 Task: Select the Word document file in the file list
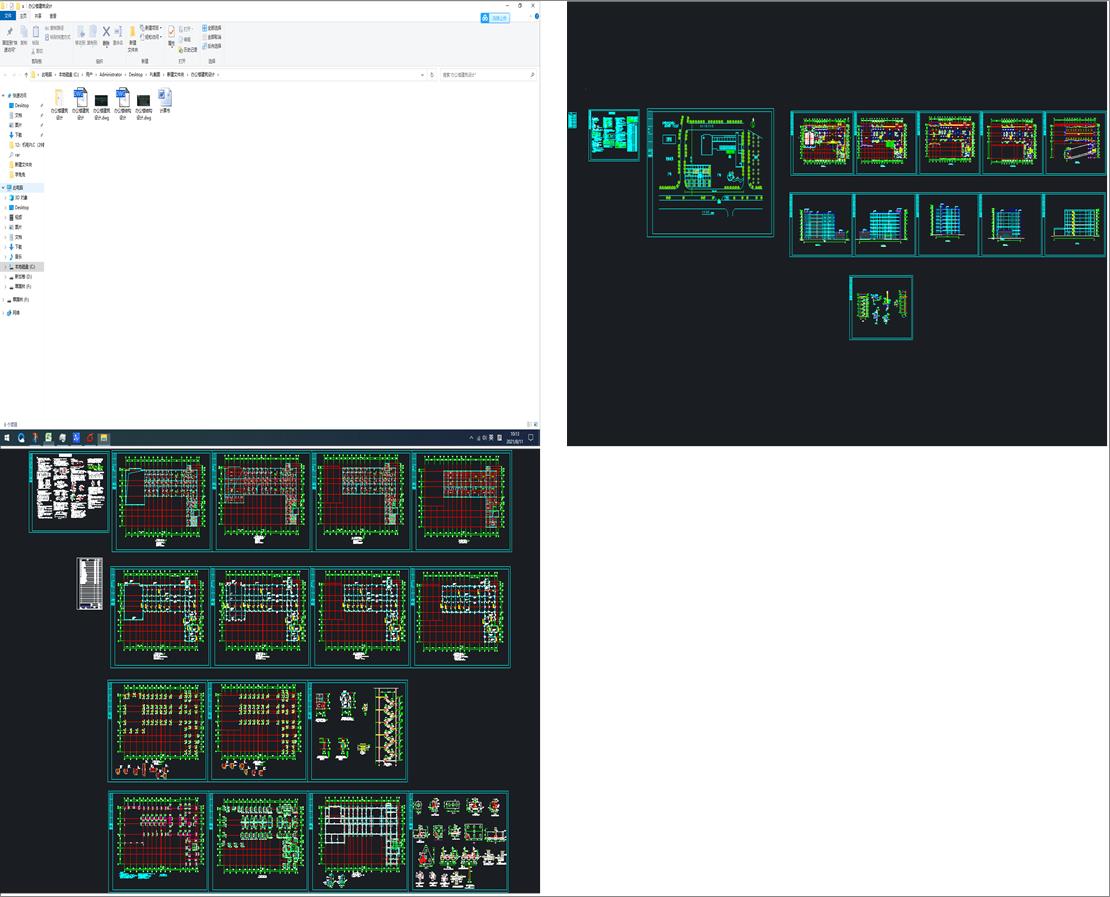[x=165, y=101]
